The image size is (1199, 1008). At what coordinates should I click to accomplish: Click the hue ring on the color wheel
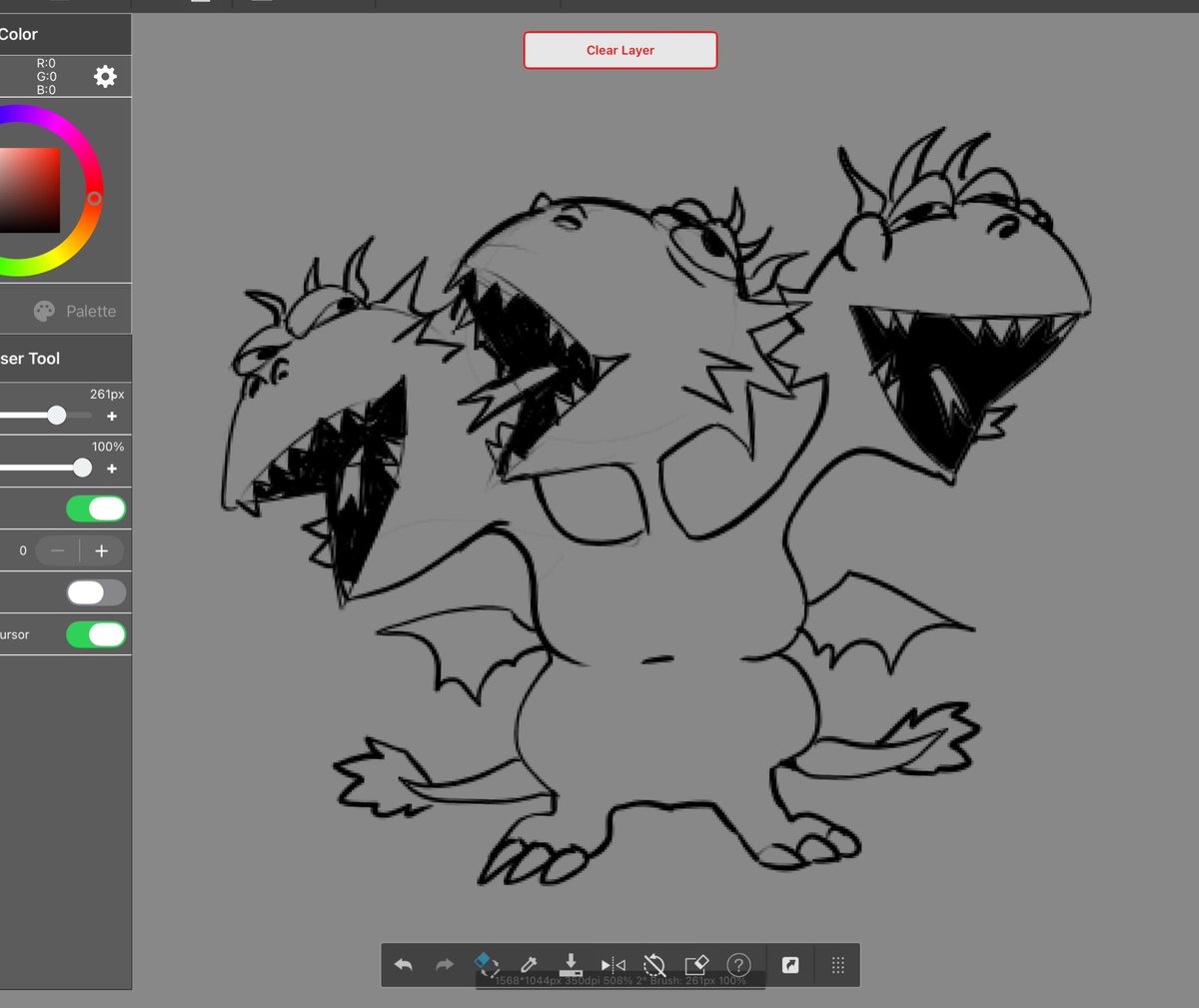94,198
